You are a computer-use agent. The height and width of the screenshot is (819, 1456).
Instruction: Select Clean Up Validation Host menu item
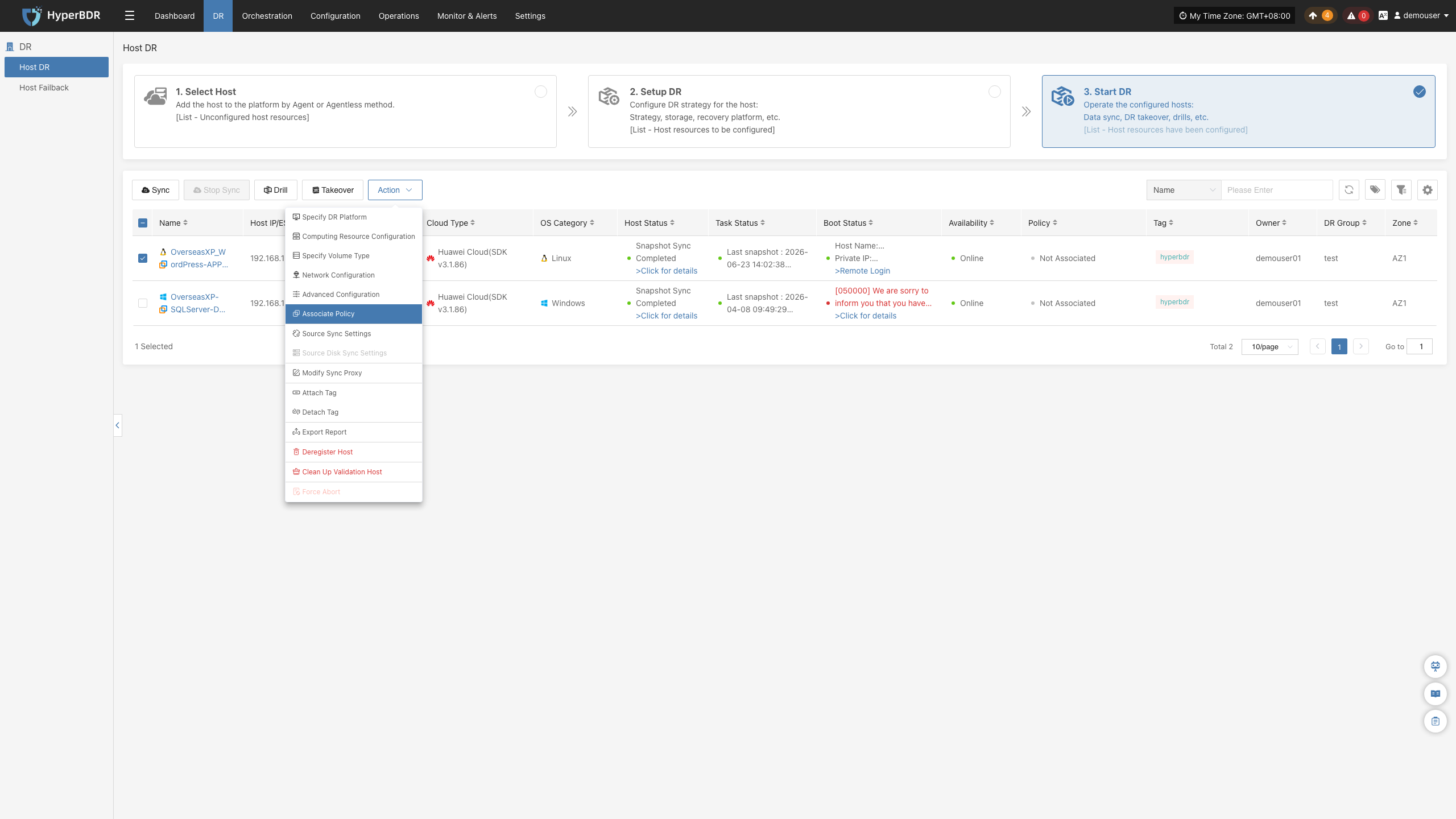pos(354,472)
